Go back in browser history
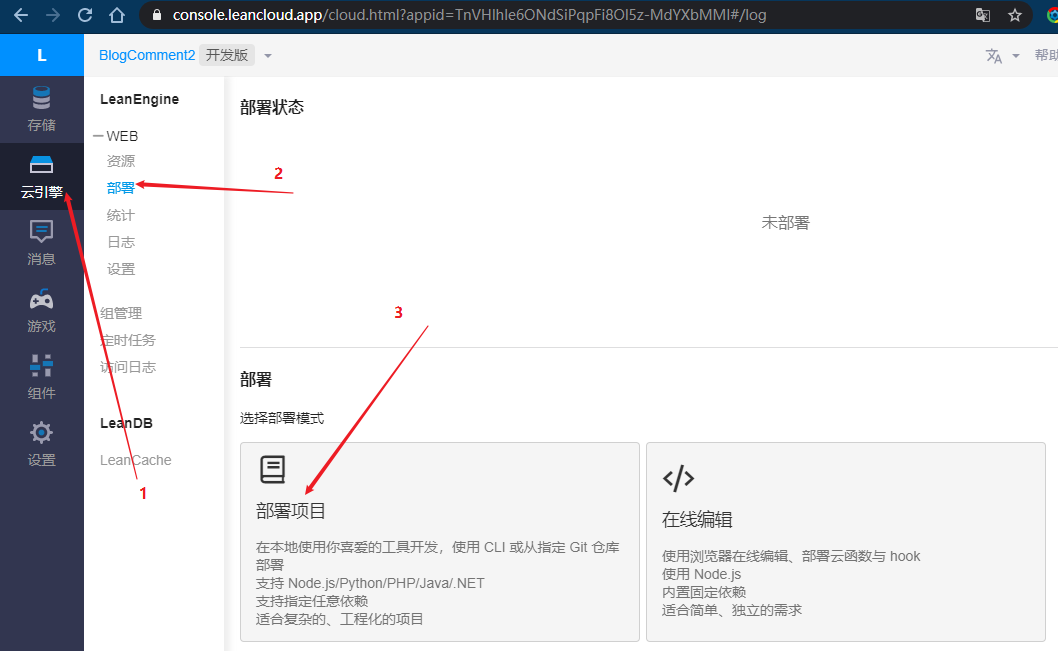1058x651 pixels. point(21,15)
